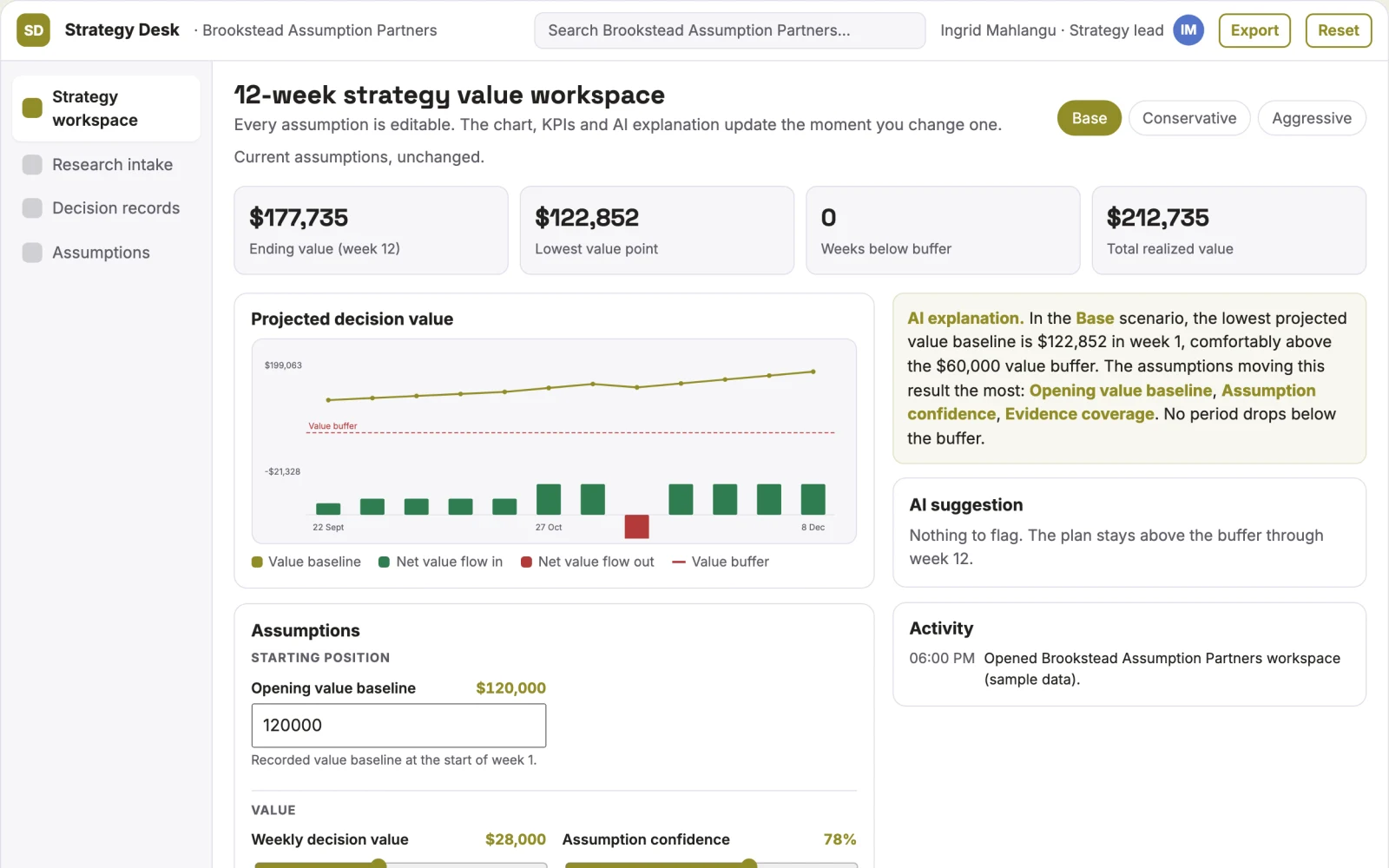Click the $122,852 Lowest value point card
The height and width of the screenshot is (868, 1389).
coord(657,230)
